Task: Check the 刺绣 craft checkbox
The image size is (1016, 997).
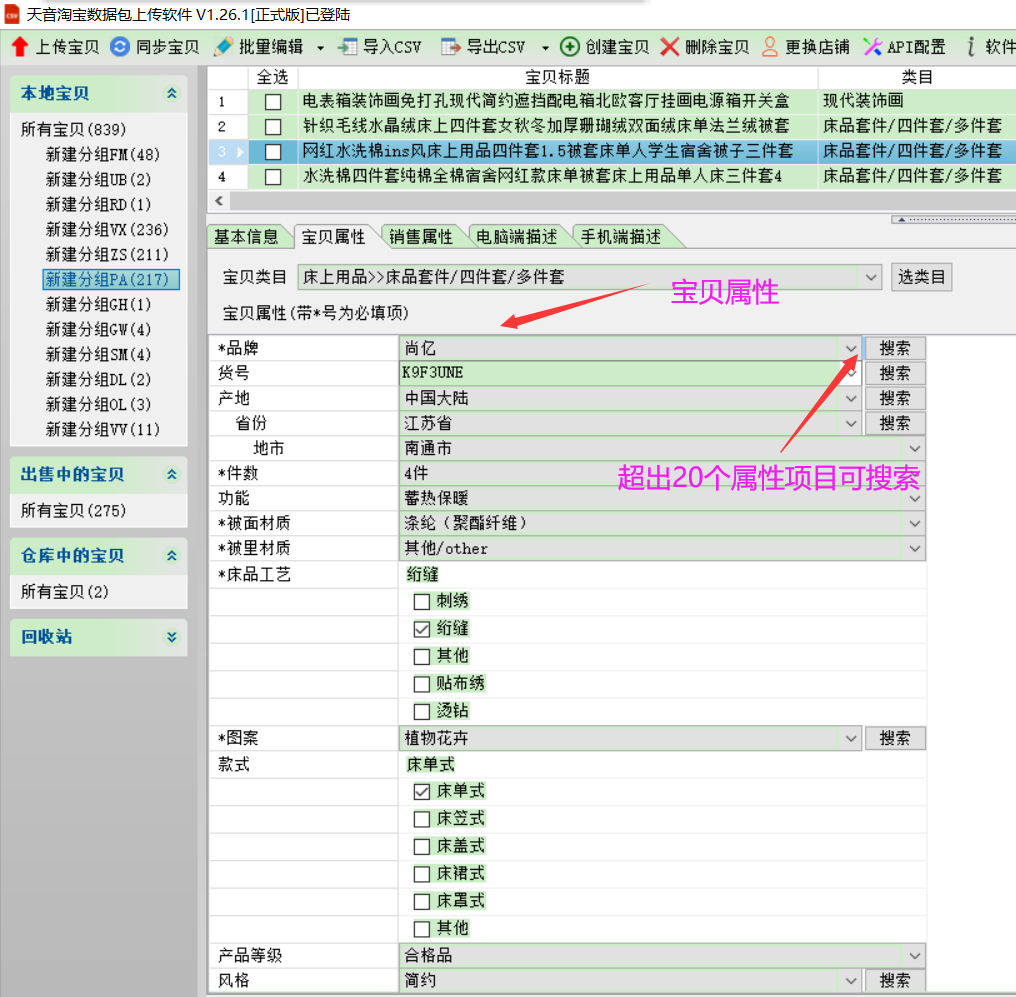Action: coord(422,602)
